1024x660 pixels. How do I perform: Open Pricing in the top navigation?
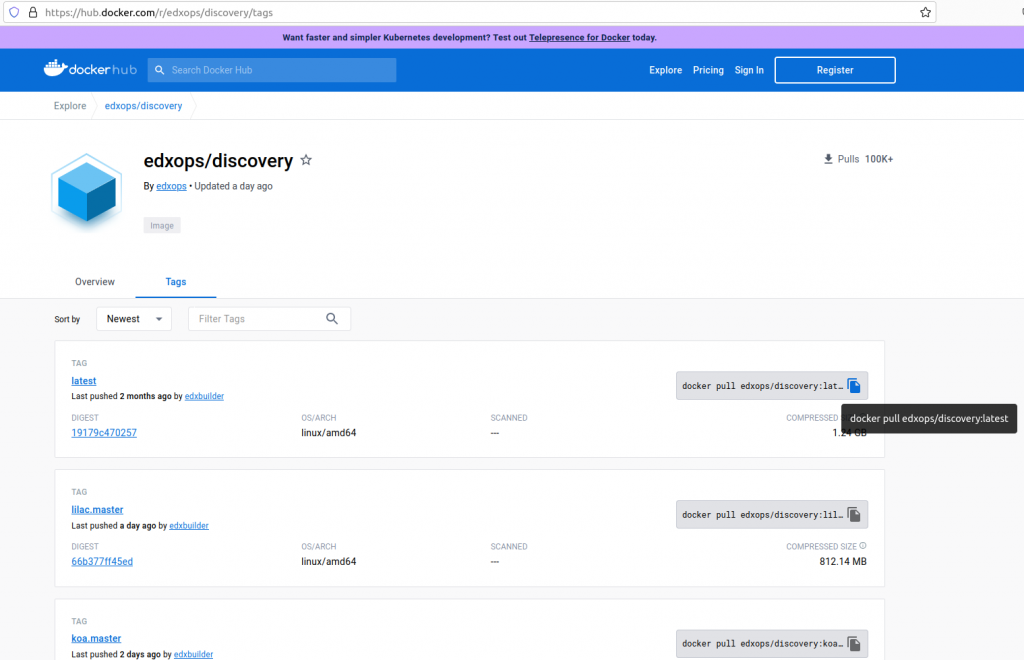coord(708,70)
